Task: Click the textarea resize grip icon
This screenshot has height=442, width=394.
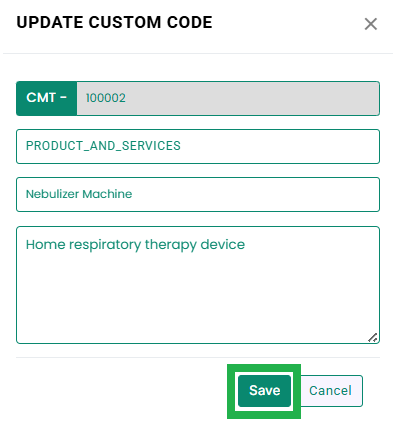Action: 373,338
